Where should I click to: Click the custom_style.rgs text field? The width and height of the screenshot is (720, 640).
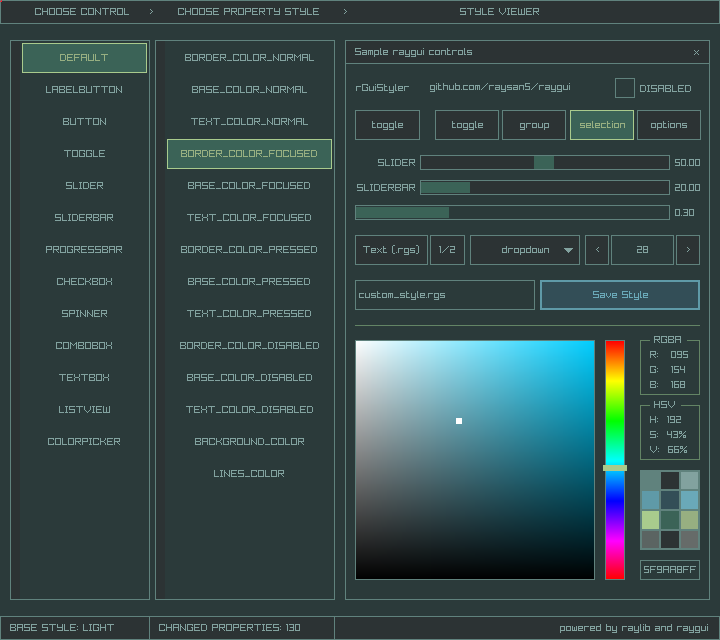445,295
